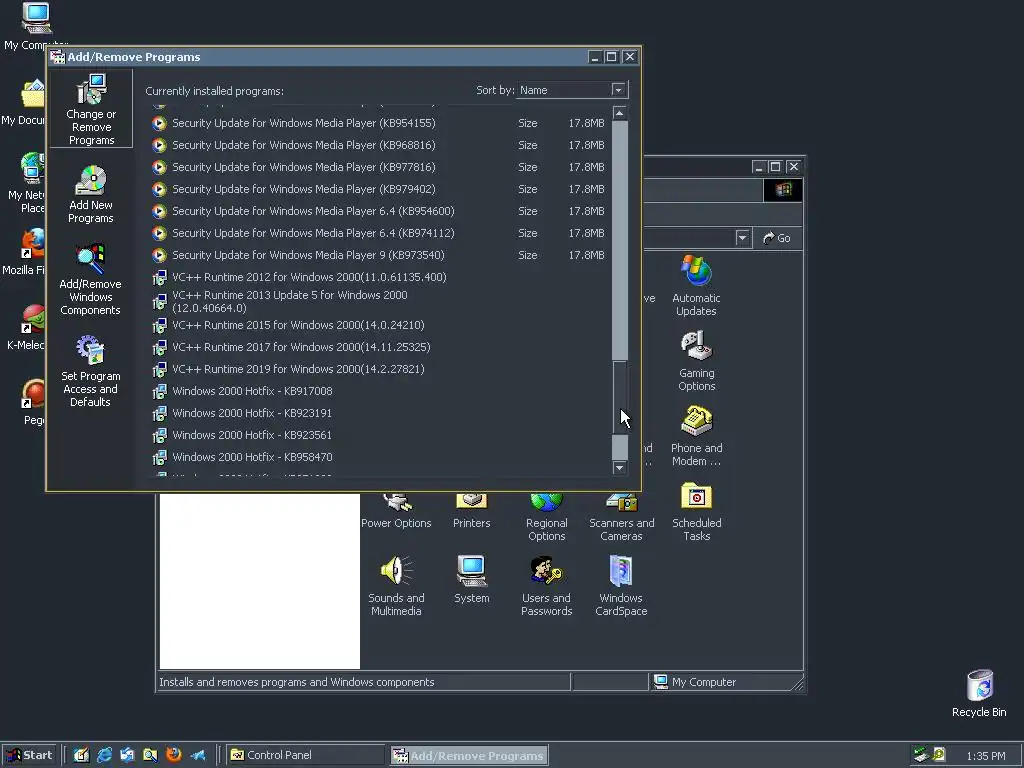Select VC++ Runtime 2013 Update 5 entry
The width and height of the screenshot is (1024, 768).
click(379, 302)
